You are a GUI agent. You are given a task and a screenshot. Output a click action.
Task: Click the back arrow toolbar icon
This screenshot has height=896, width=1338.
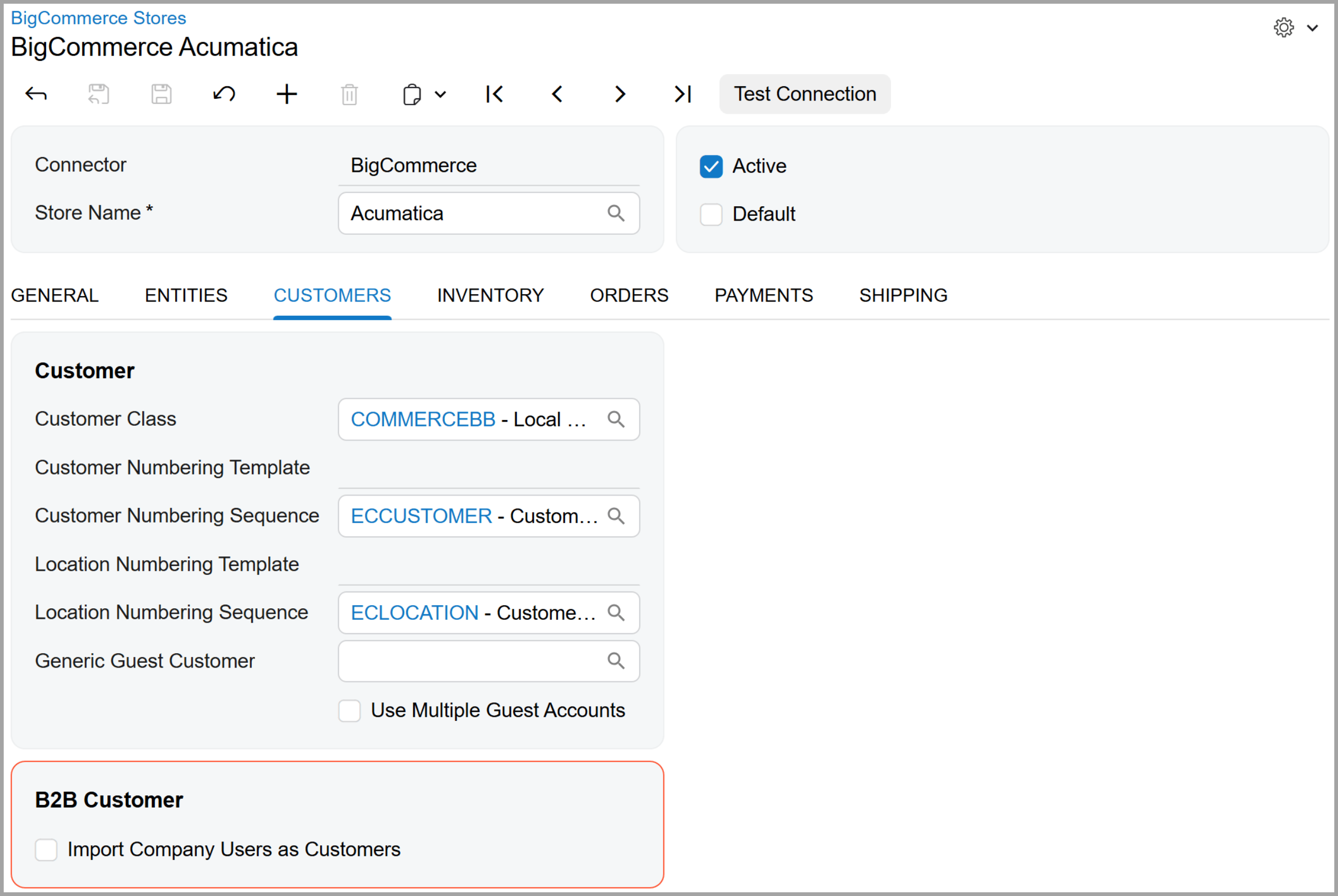click(x=36, y=94)
